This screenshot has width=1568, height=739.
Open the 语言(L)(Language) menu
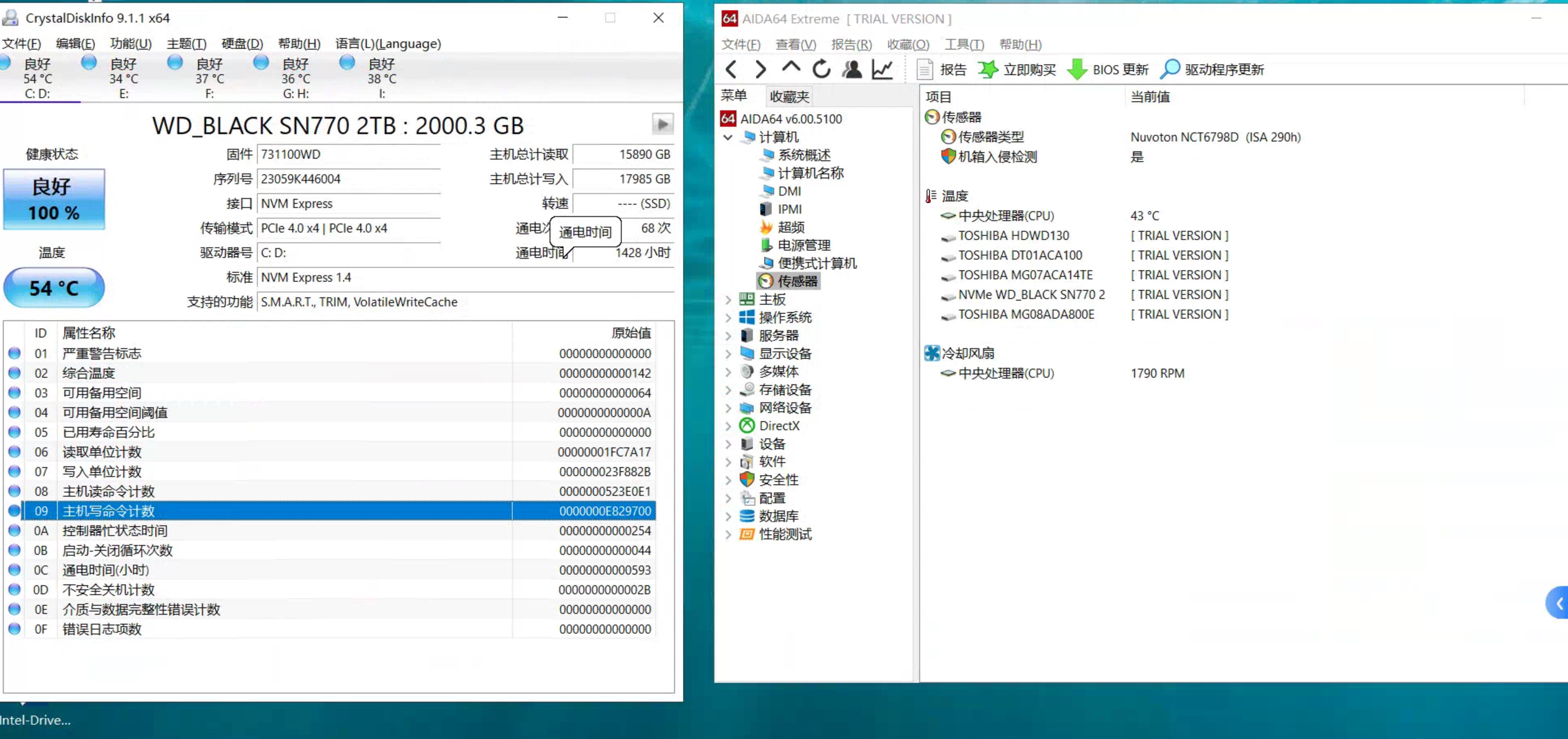coord(388,44)
